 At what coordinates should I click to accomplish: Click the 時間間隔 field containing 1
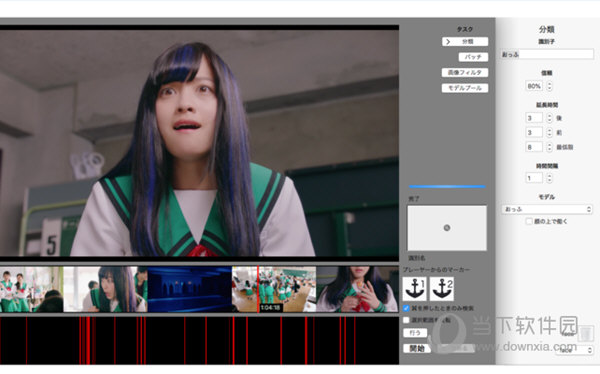click(534, 178)
